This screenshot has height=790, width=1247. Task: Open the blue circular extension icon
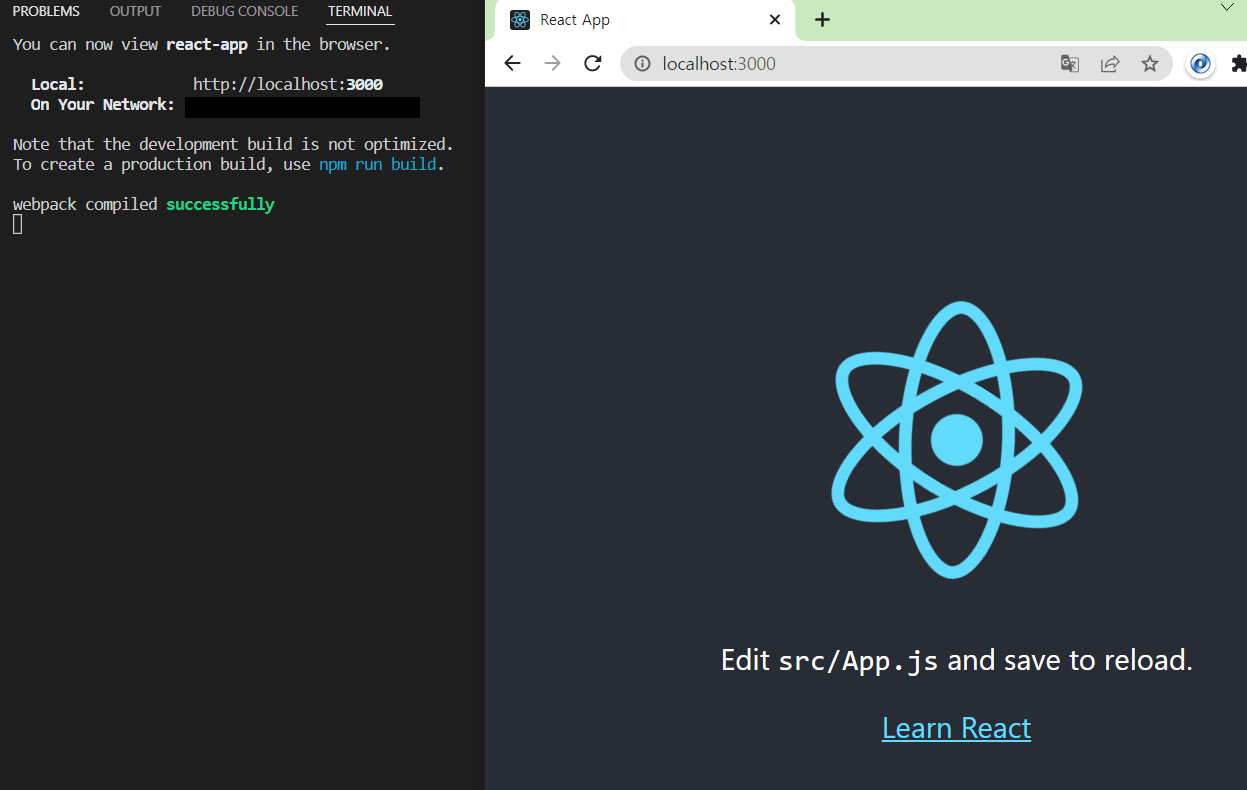coord(1200,64)
